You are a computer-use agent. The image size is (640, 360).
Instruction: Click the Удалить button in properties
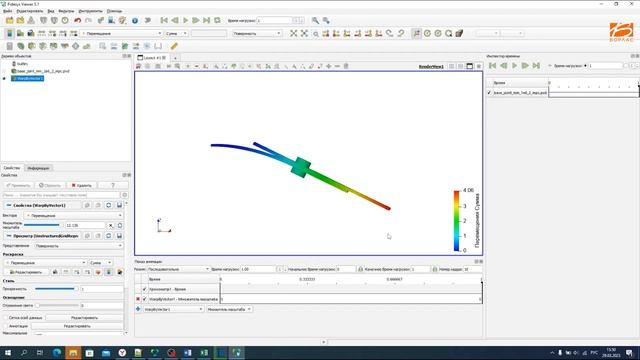(x=82, y=185)
